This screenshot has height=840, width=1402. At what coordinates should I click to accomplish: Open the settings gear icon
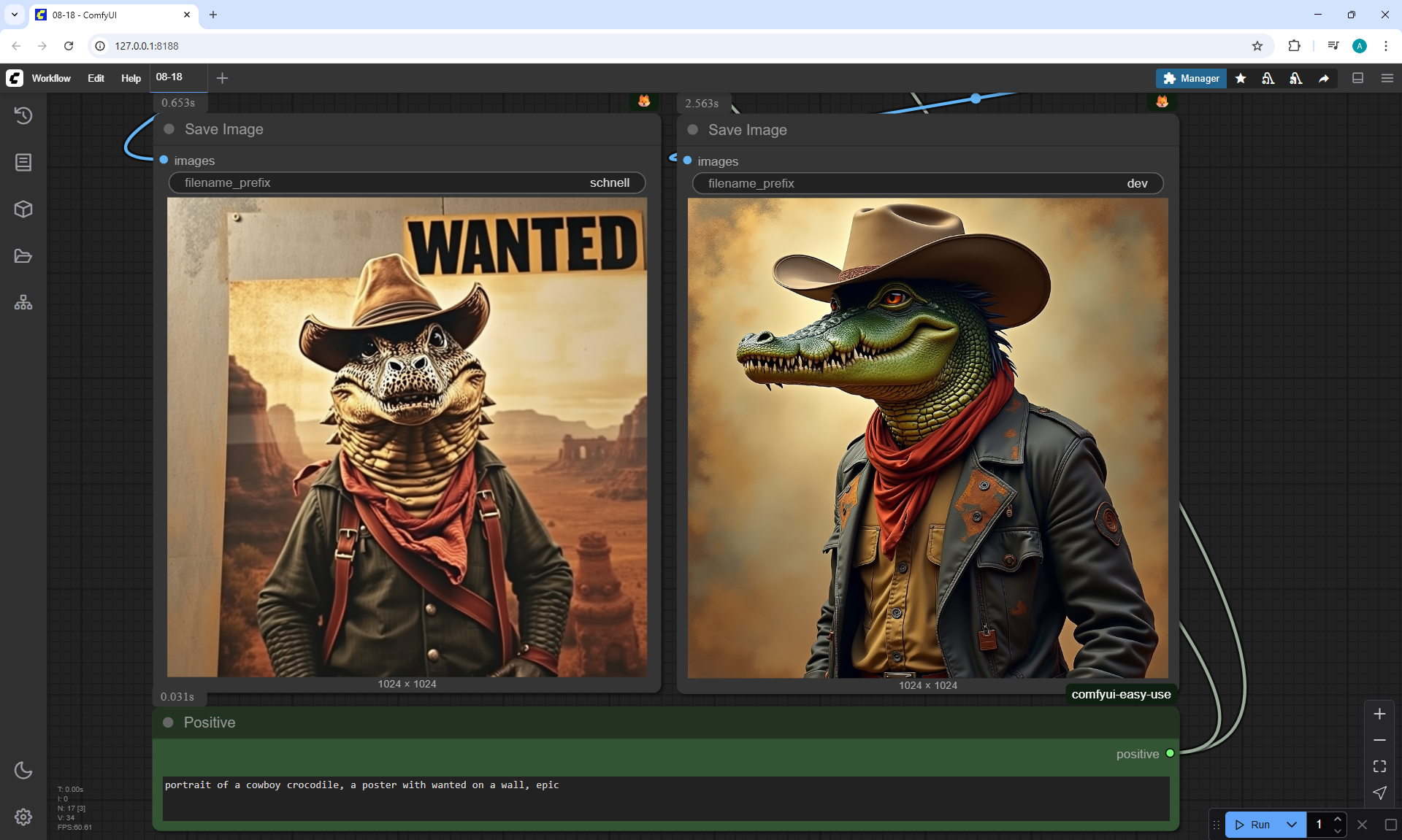(23, 817)
